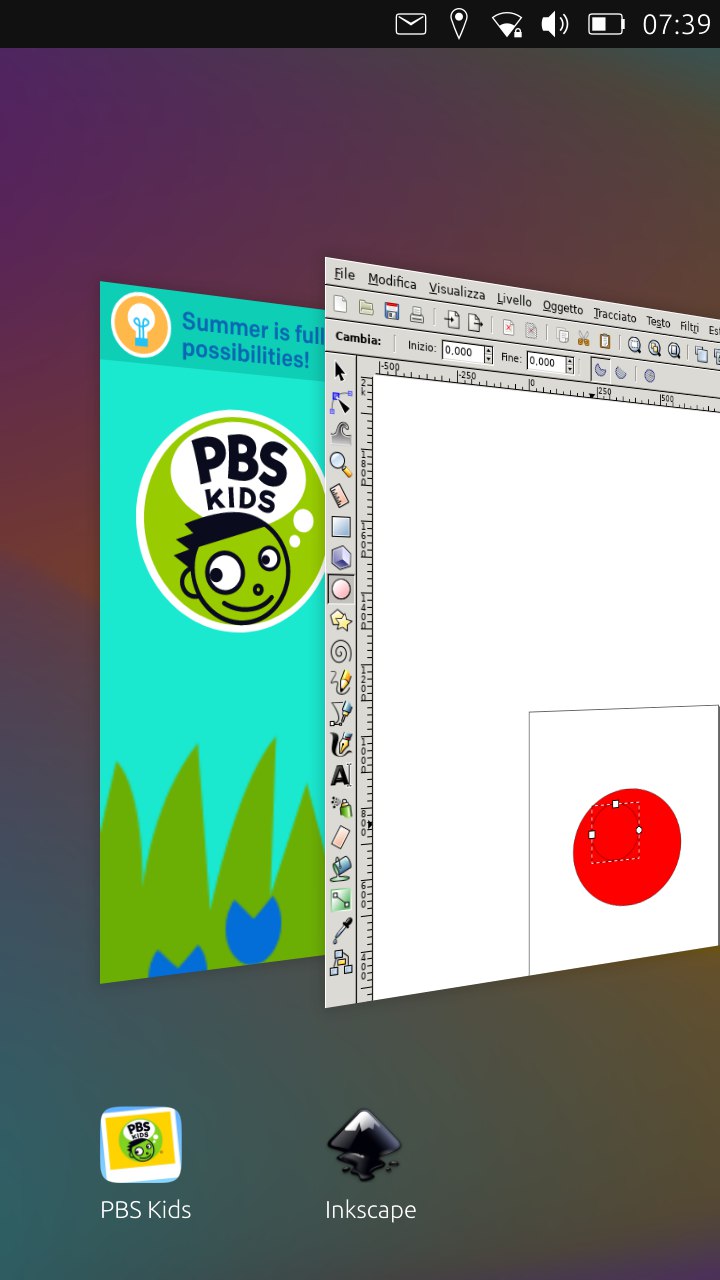Select the Rectangle tool in Inkscape
Viewport: 720px width, 1280px height.
click(341, 526)
